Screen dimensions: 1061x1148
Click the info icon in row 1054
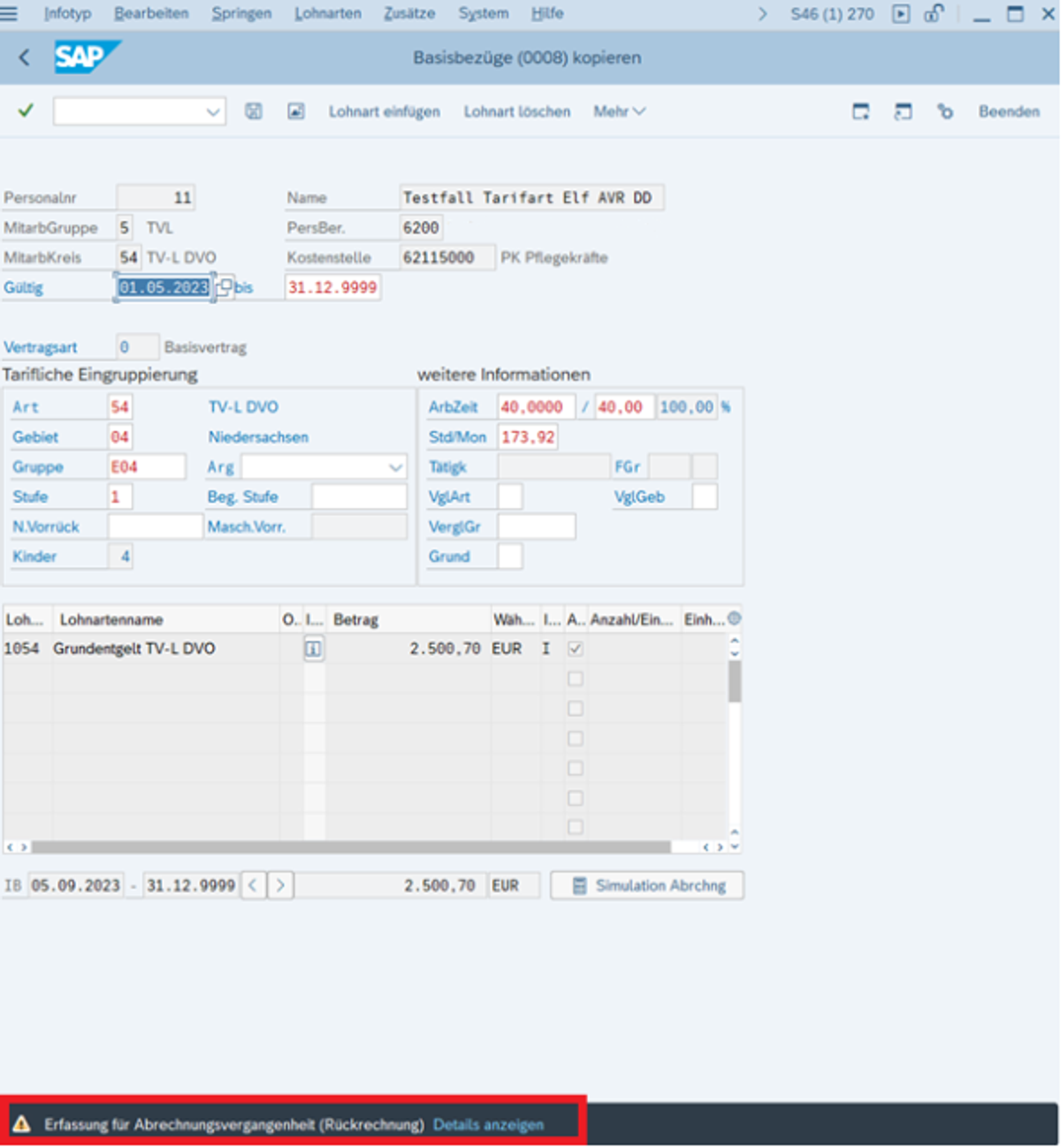point(314,649)
